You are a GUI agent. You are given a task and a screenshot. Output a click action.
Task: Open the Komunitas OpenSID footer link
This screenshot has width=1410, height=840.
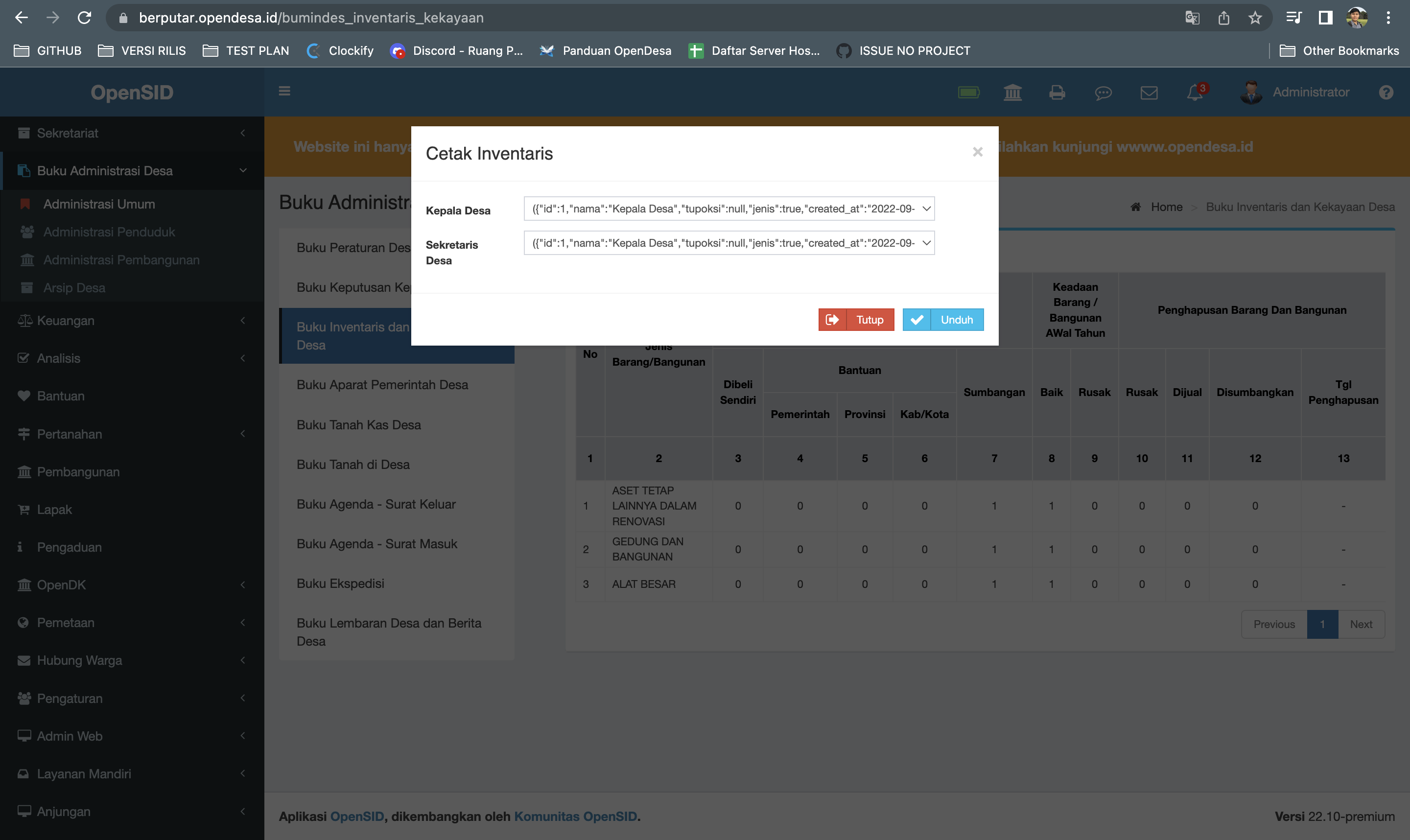575,816
